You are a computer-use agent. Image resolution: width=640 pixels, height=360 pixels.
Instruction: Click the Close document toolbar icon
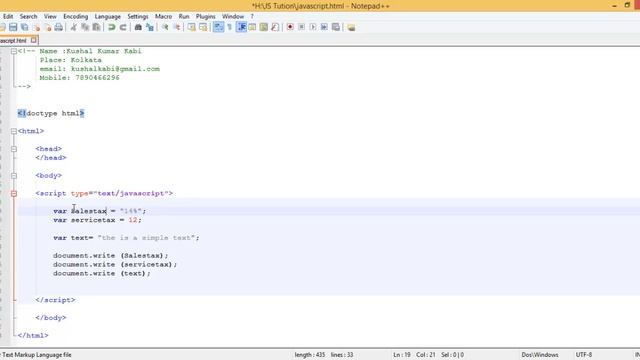pos(37,27)
